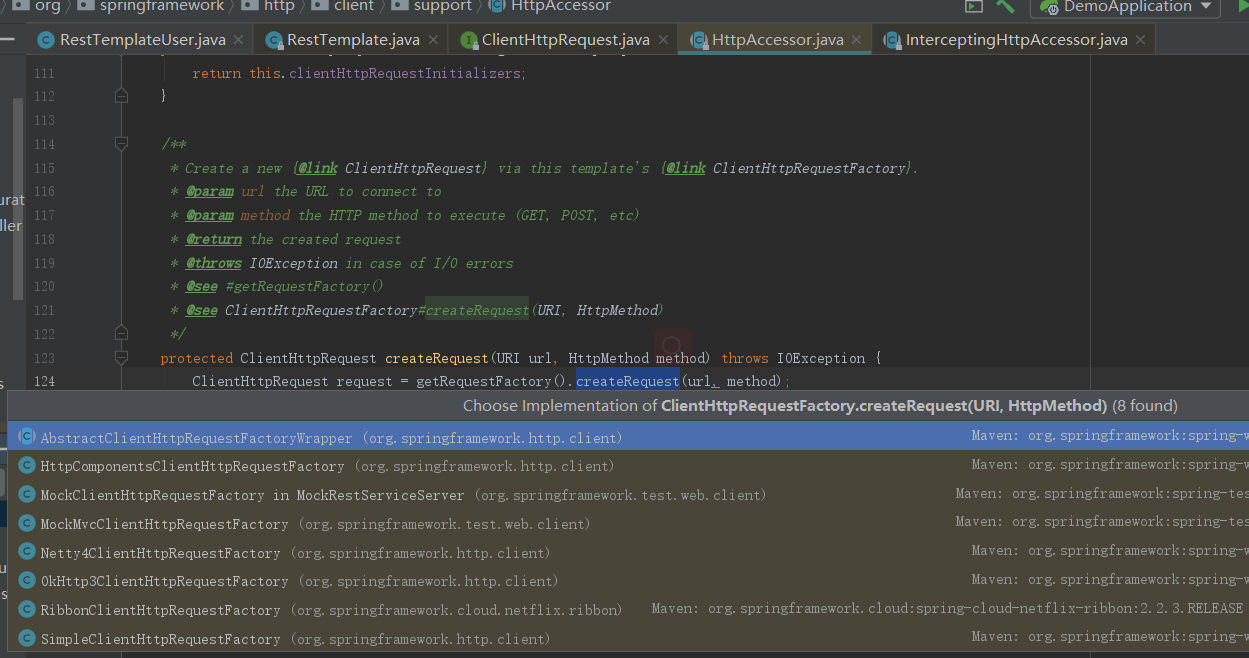
Task: Close the RestTemplate.java editor tab
Action: 433,40
